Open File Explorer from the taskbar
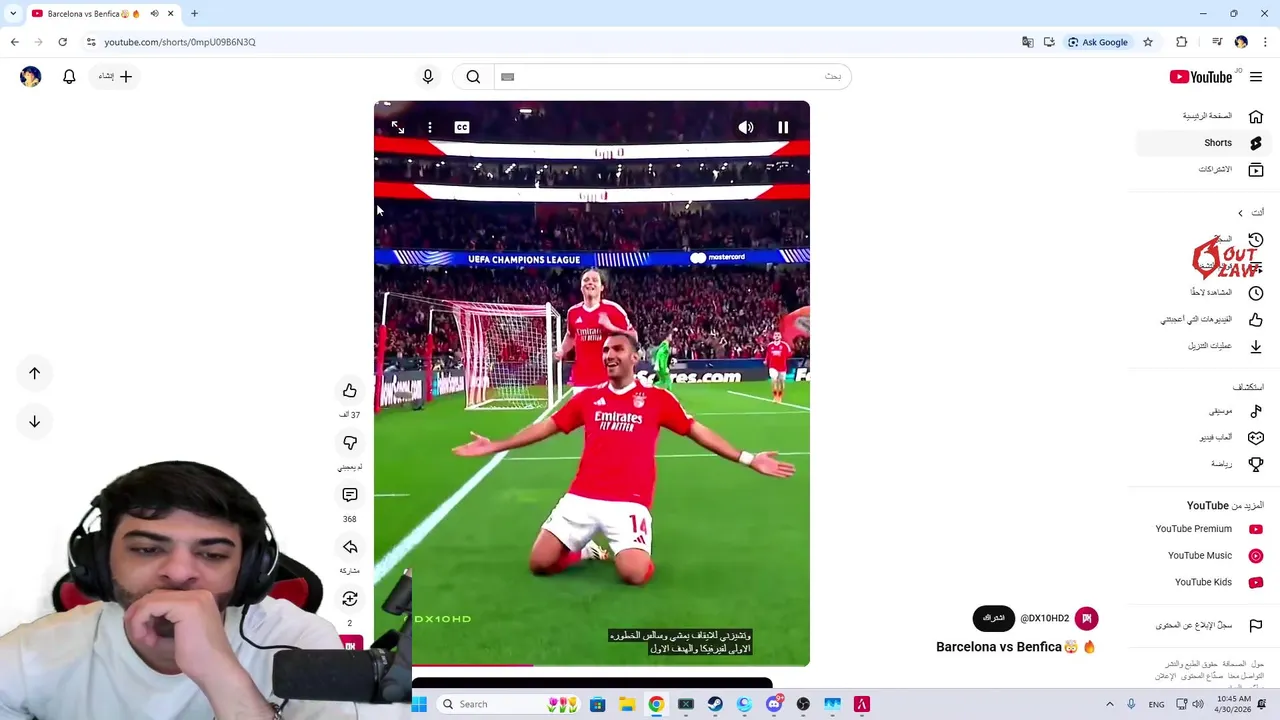1280x720 pixels. point(627,704)
